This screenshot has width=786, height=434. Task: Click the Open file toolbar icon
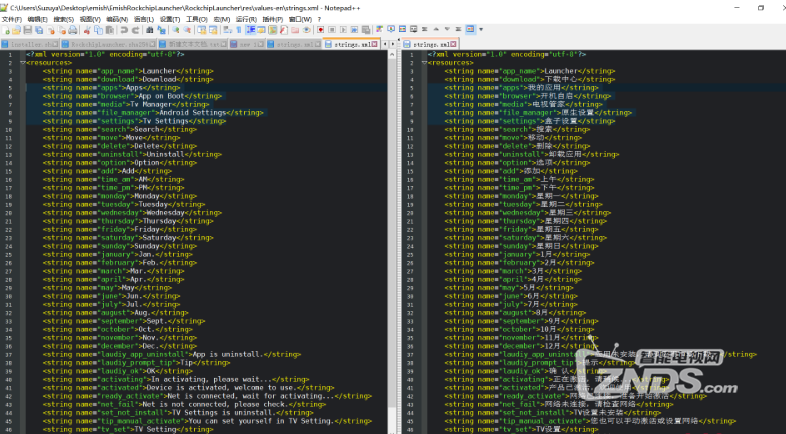(18, 31)
